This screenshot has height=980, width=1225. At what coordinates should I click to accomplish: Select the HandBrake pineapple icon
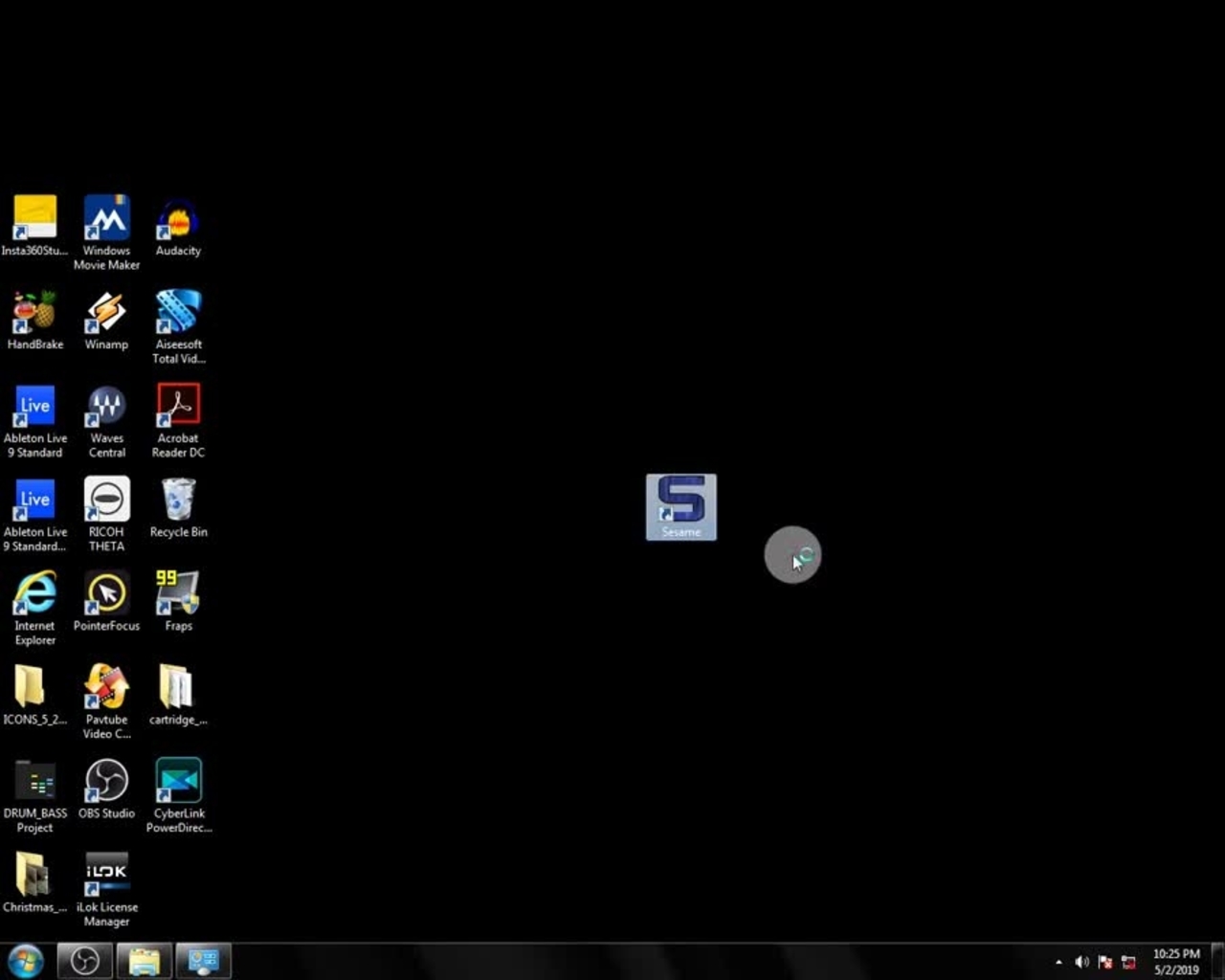tap(34, 320)
